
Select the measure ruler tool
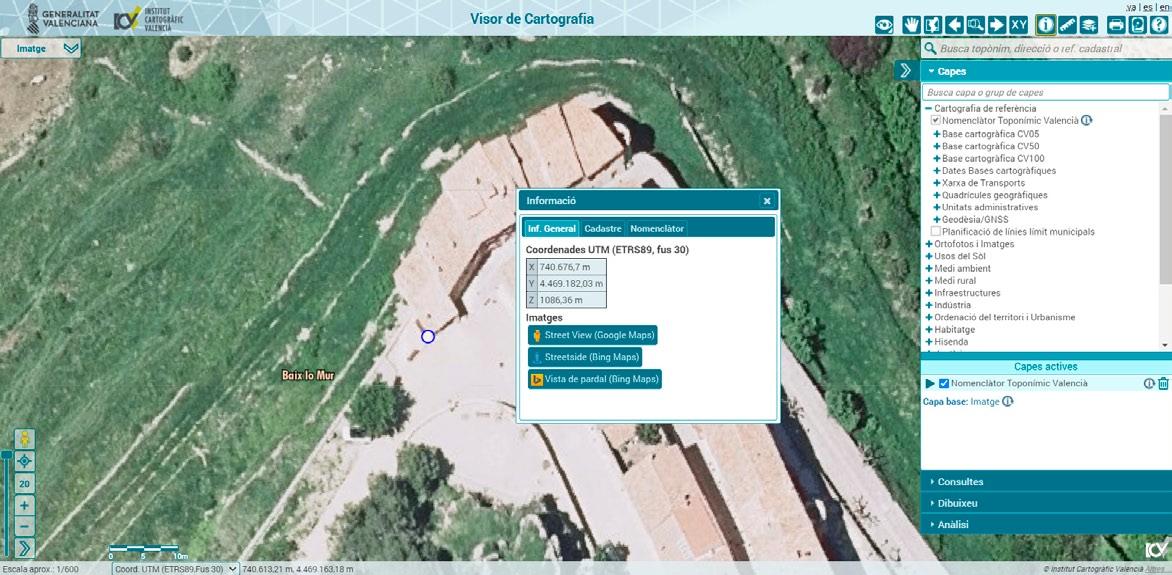click(x=1067, y=25)
